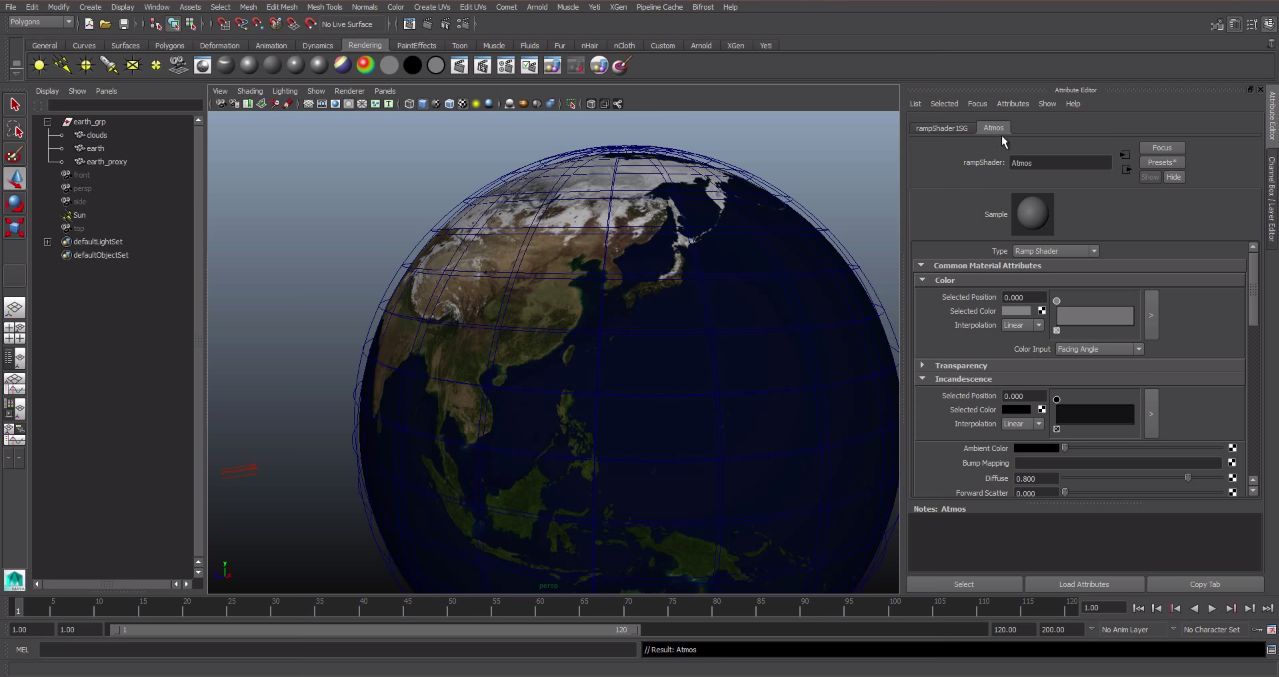Create a Ramp Shader from the shelf
Viewport: 1279px width, 677px height.
click(x=342, y=65)
